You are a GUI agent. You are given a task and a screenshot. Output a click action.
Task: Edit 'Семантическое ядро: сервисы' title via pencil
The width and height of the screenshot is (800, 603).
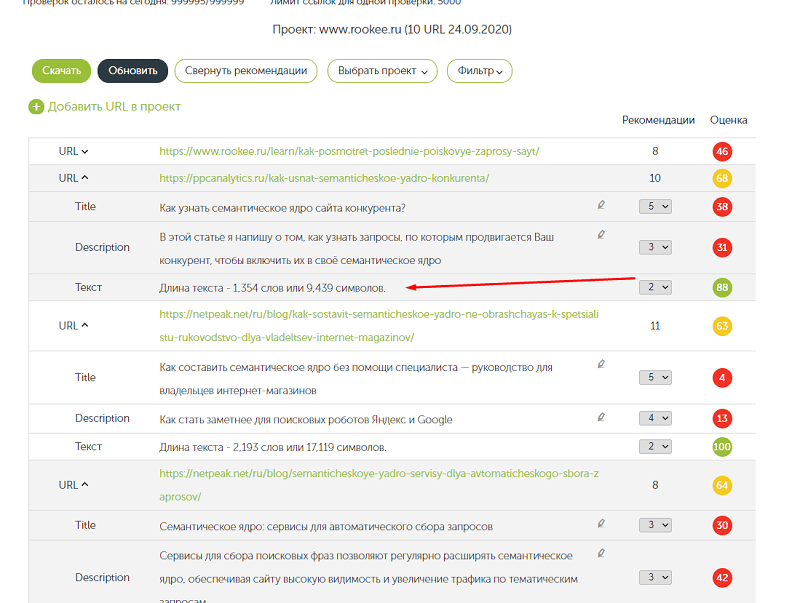pos(601,523)
